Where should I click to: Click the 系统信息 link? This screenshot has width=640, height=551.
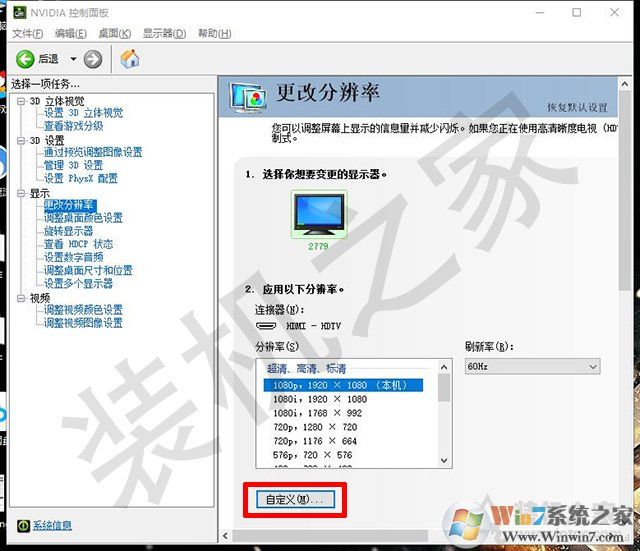coord(52,525)
